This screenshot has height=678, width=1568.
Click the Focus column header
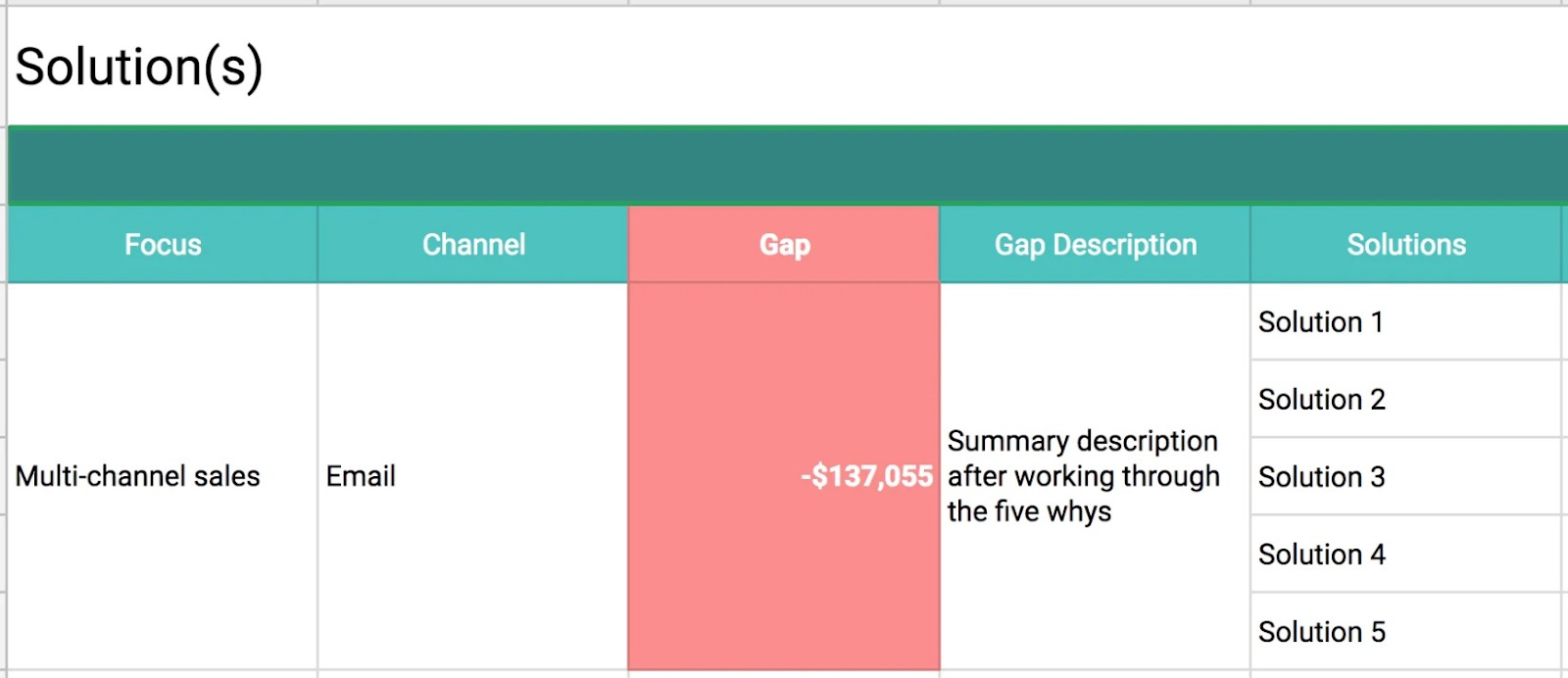tap(163, 244)
